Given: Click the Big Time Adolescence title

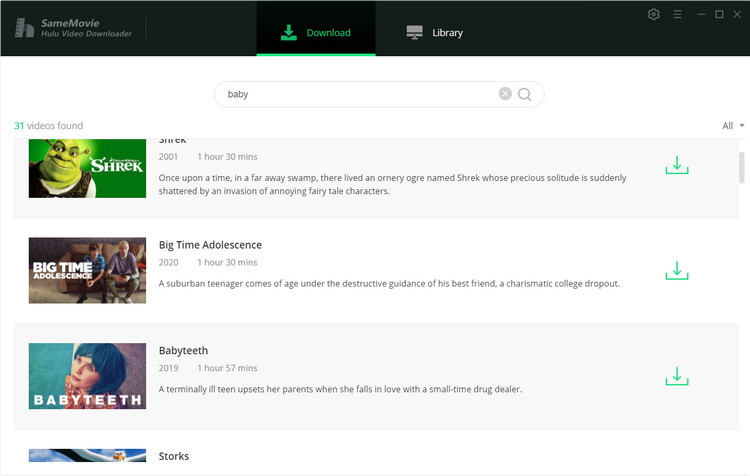Looking at the screenshot, I should (210, 245).
